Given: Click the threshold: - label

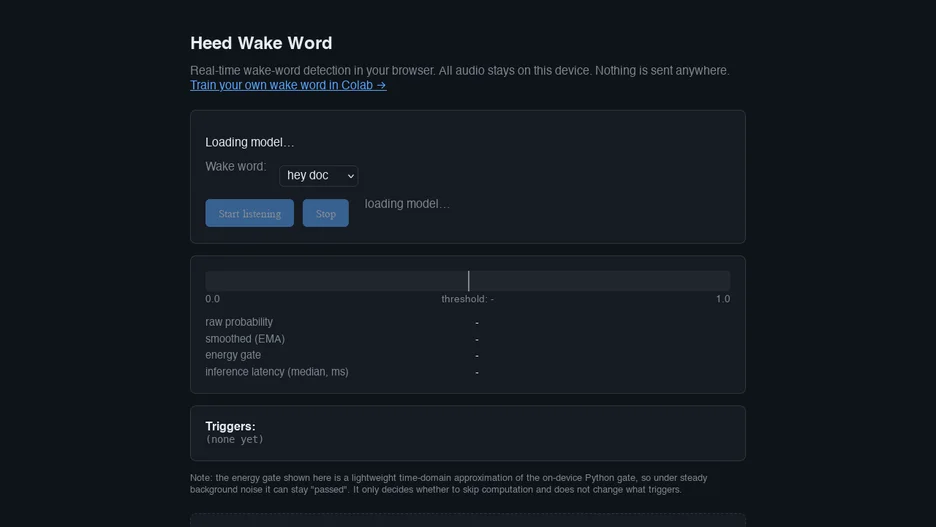Looking at the screenshot, I should tap(467, 299).
